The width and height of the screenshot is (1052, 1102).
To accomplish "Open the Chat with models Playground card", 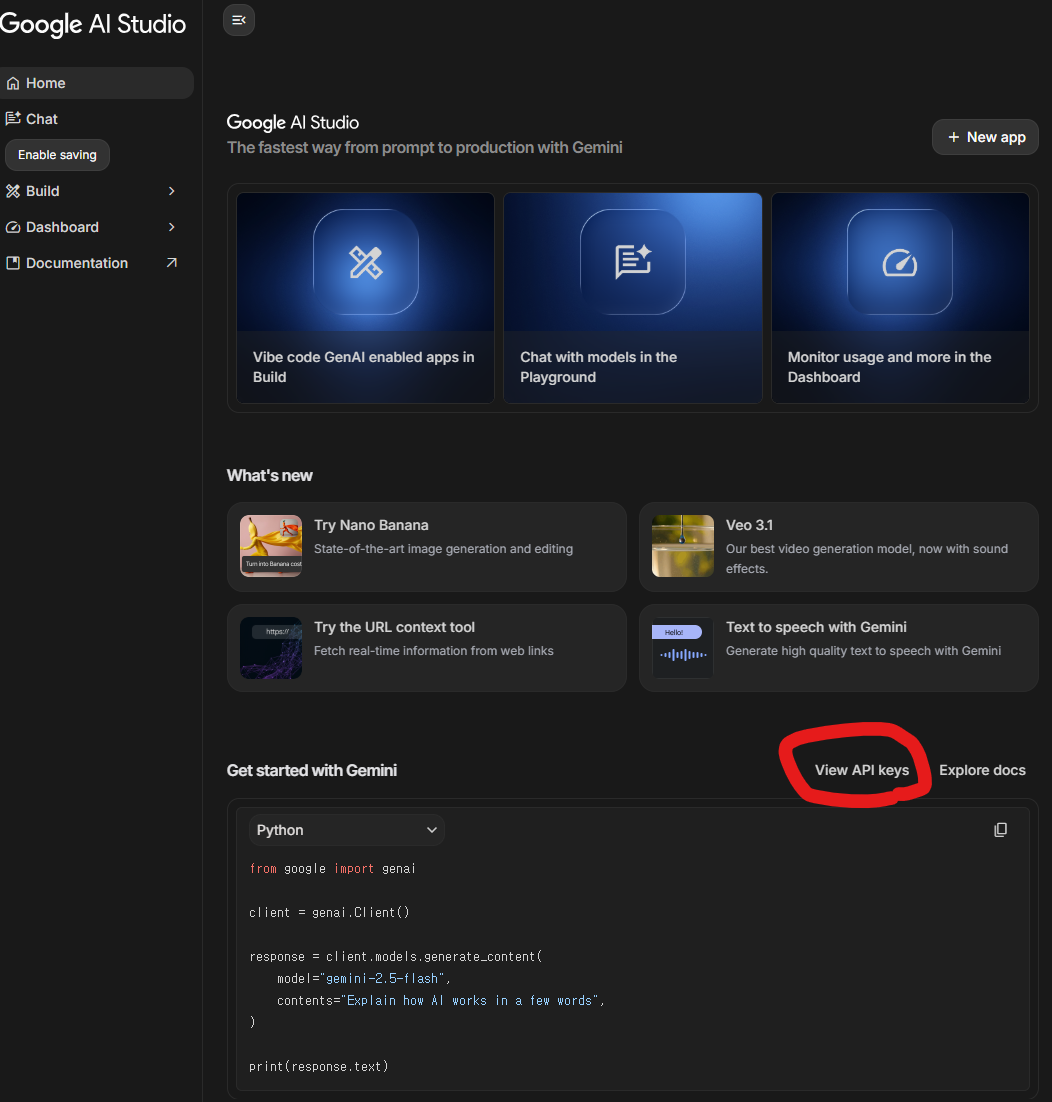I will 633,298.
